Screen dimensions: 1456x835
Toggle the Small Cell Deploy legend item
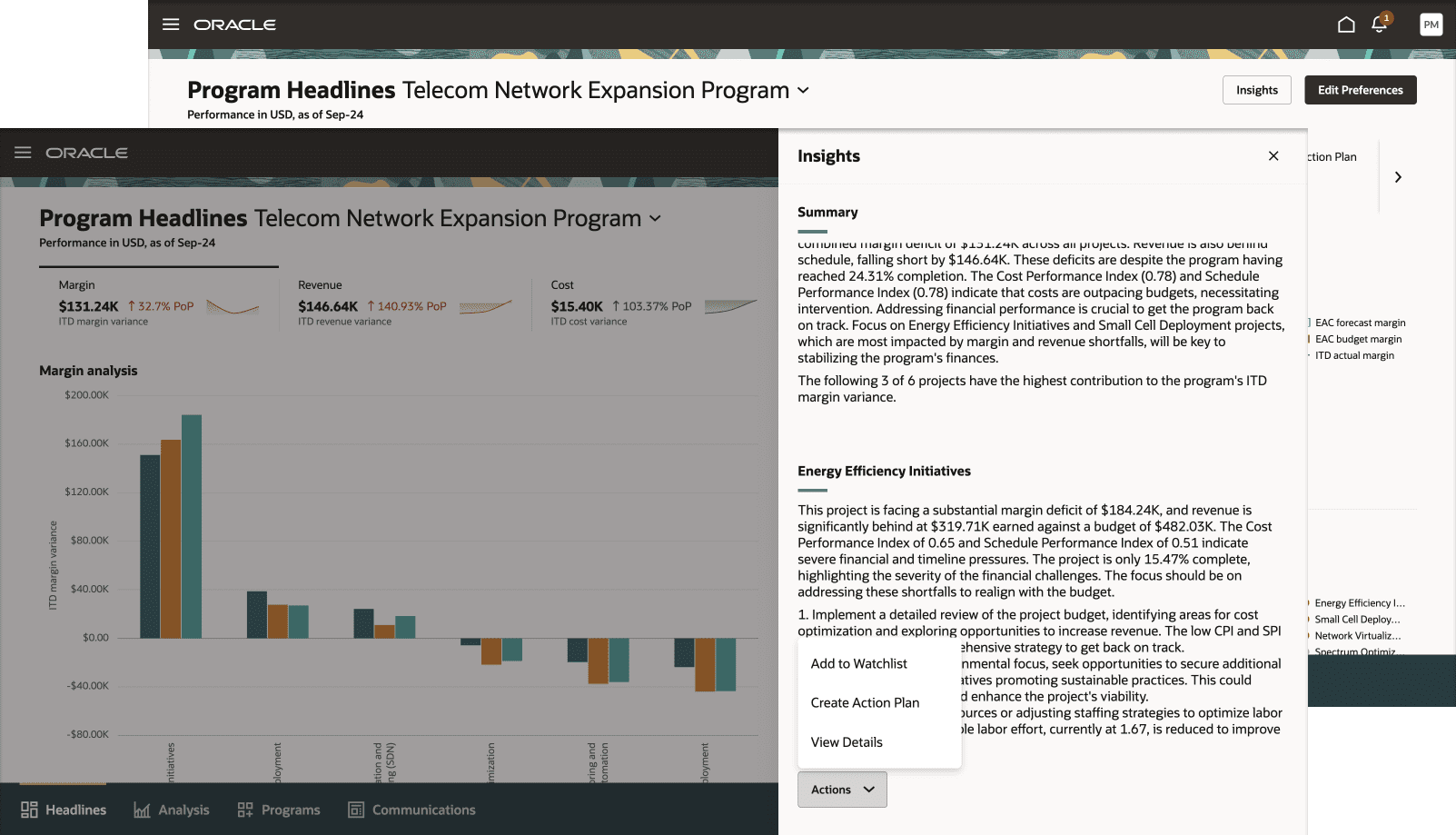[x=1357, y=619]
